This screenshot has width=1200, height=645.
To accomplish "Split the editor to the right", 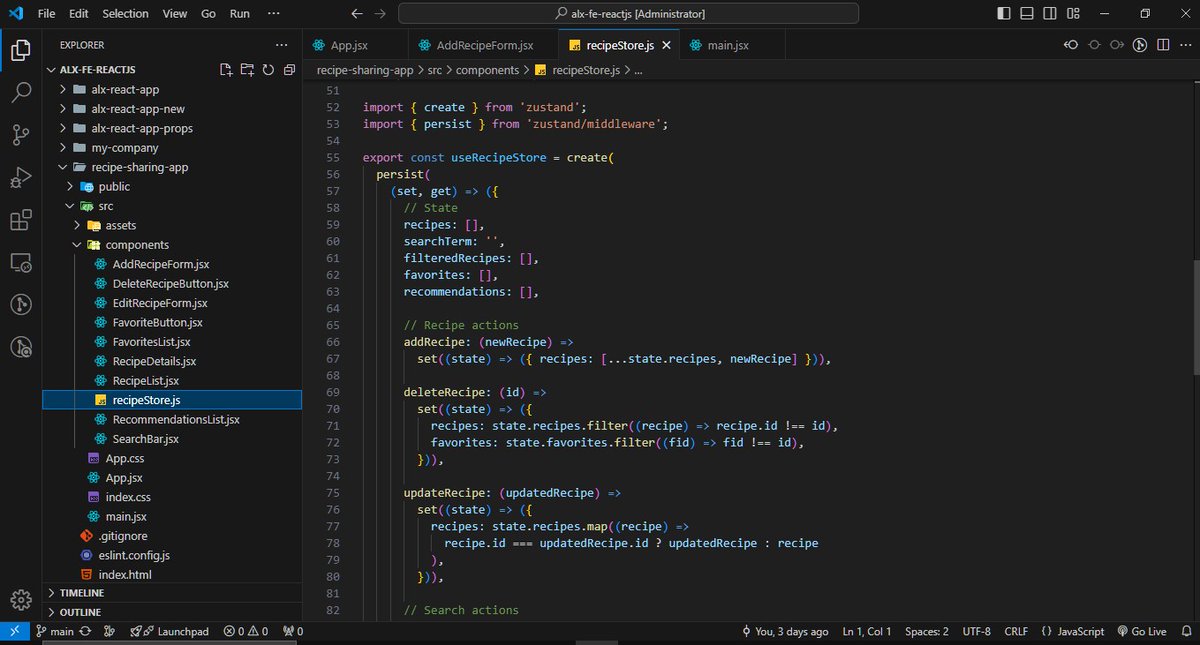I will point(1163,45).
